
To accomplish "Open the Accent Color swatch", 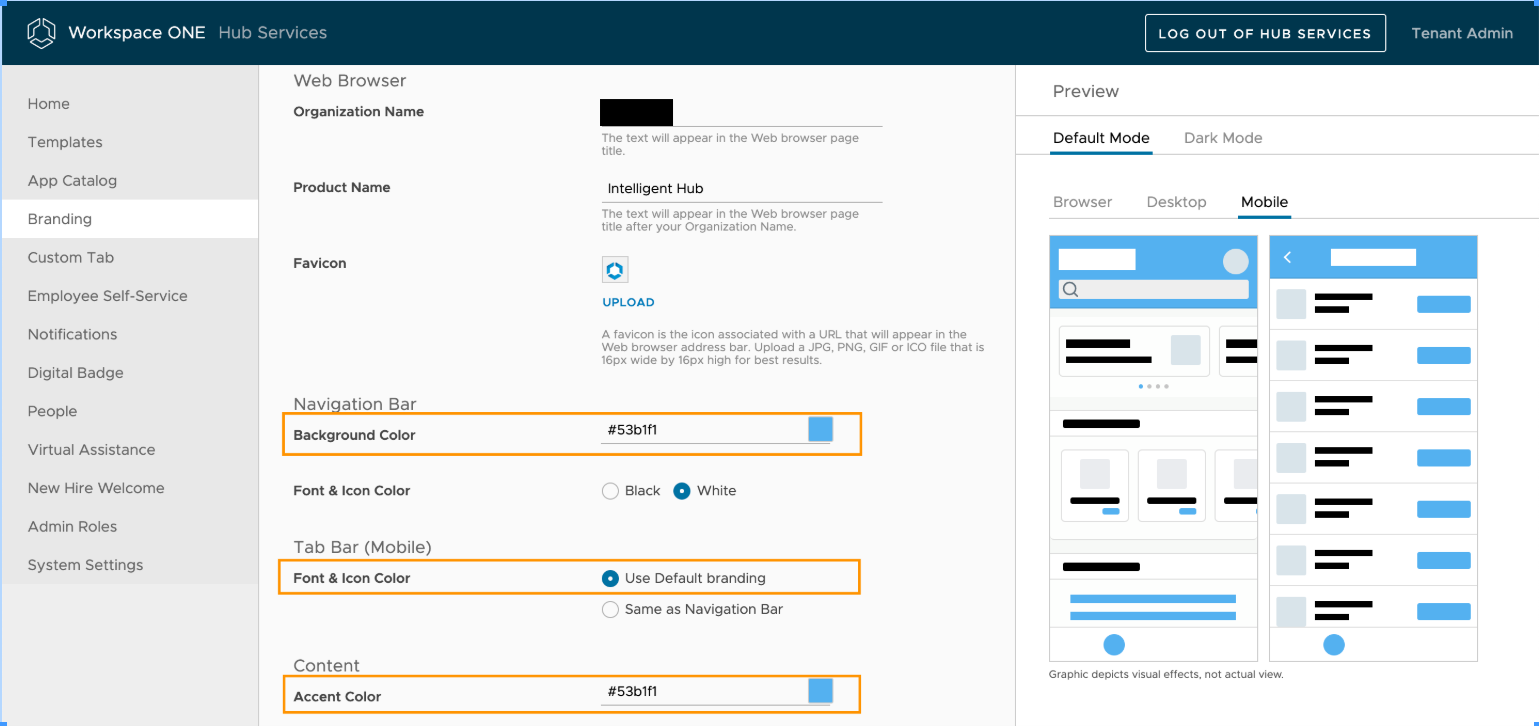I will [x=820, y=691].
